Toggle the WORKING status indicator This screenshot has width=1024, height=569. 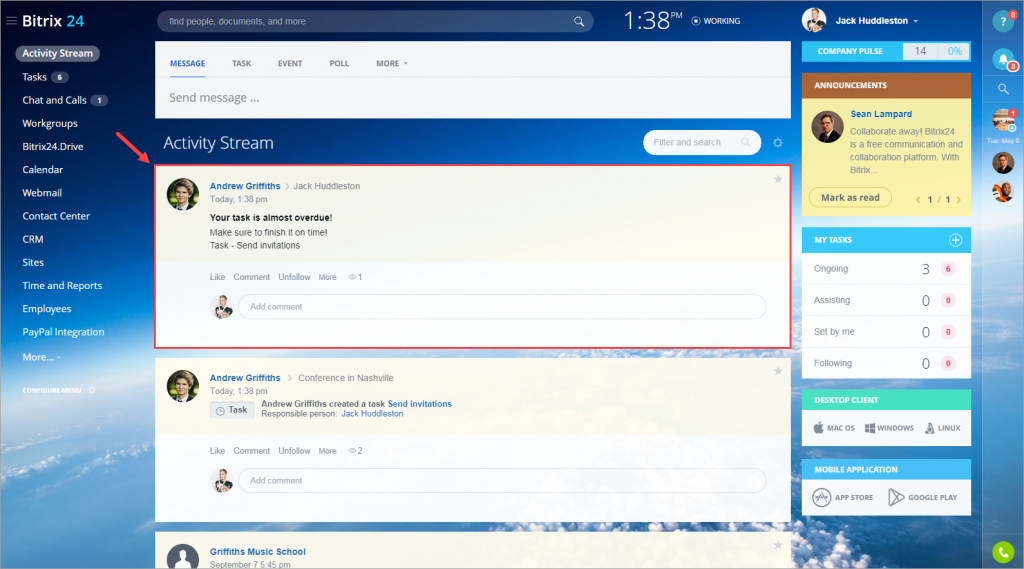[x=716, y=21]
